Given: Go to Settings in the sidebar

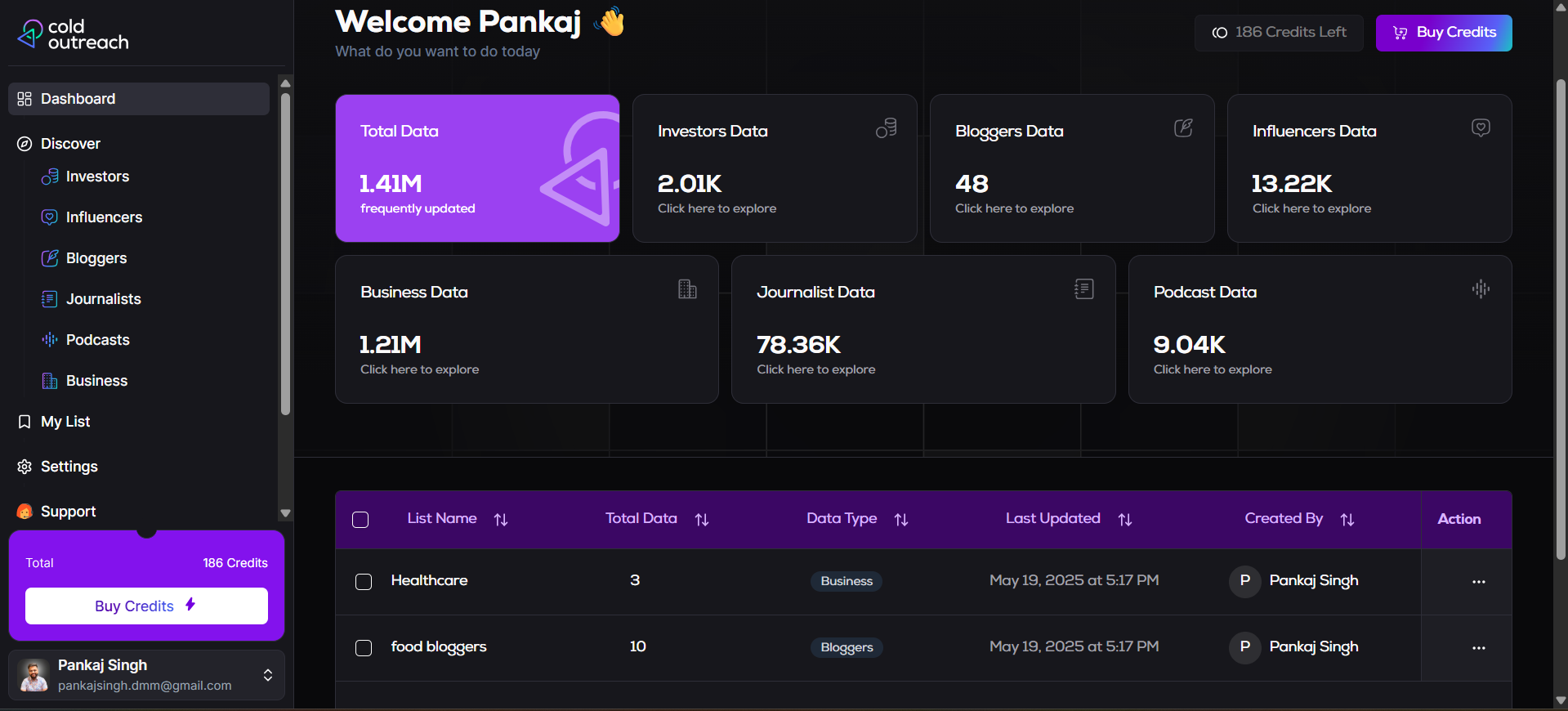Looking at the screenshot, I should [69, 467].
